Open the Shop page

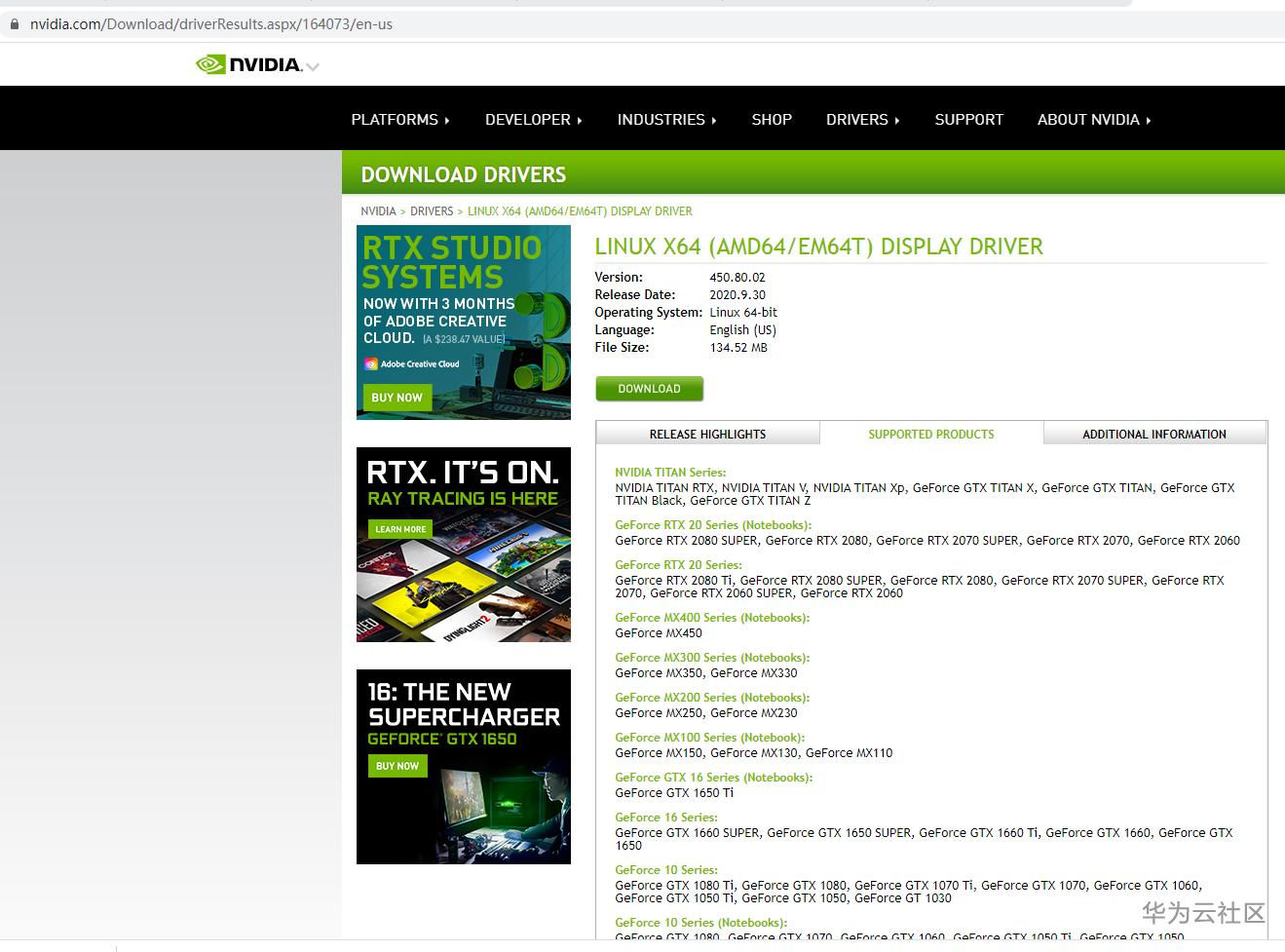772,119
